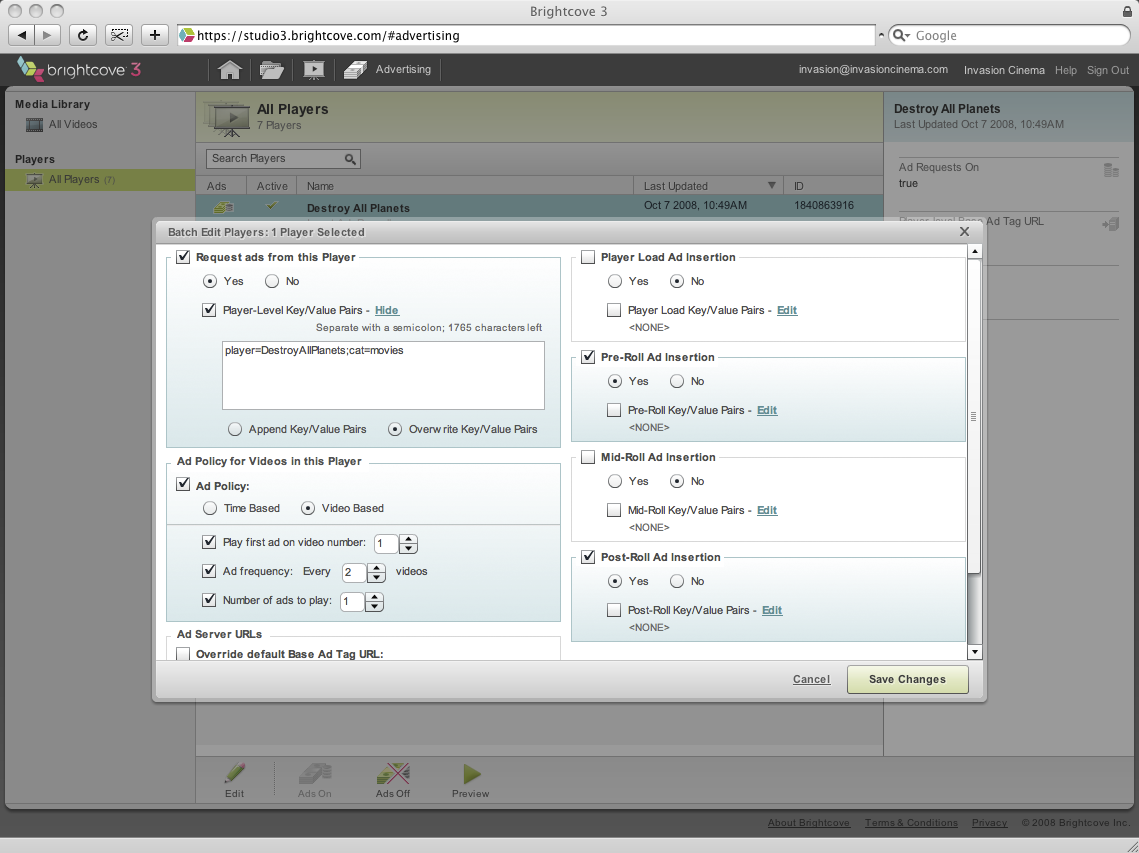
Task: Toggle Ad frequency checkbox
Action: coord(209,571)
